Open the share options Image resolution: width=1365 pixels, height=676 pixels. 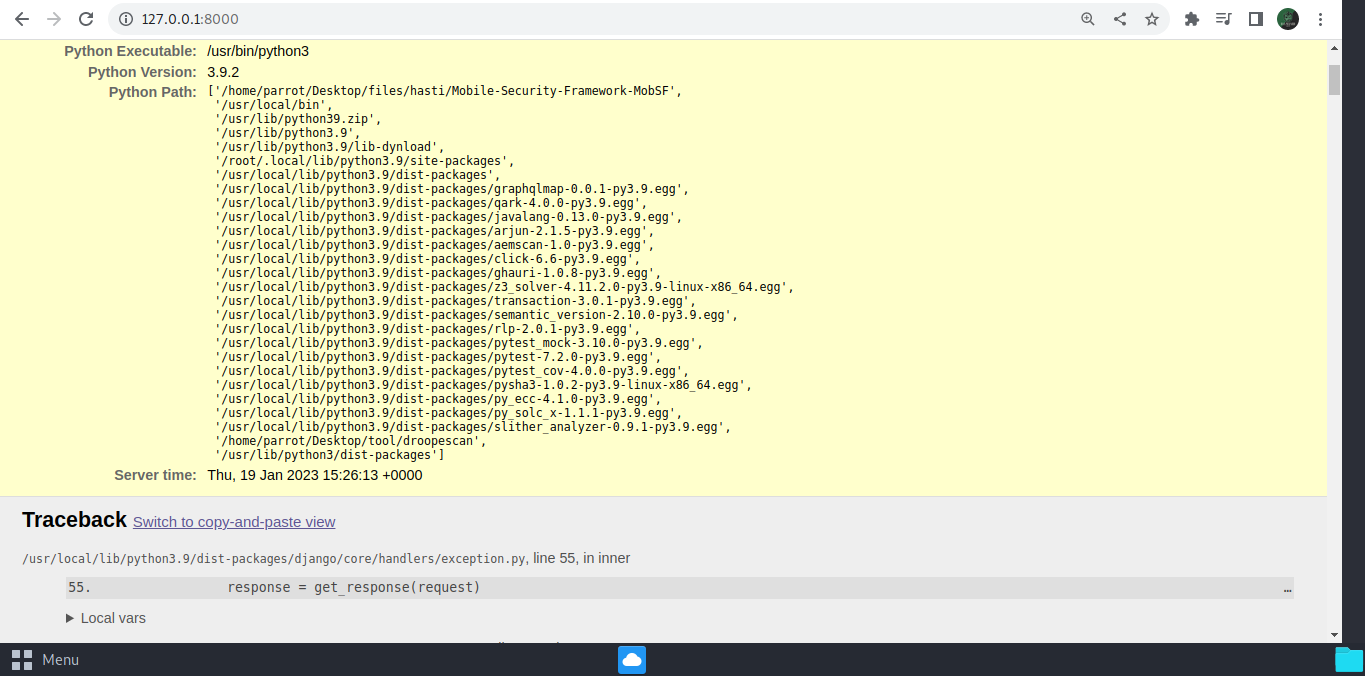pyautogui.click(x=1119, y=18)
